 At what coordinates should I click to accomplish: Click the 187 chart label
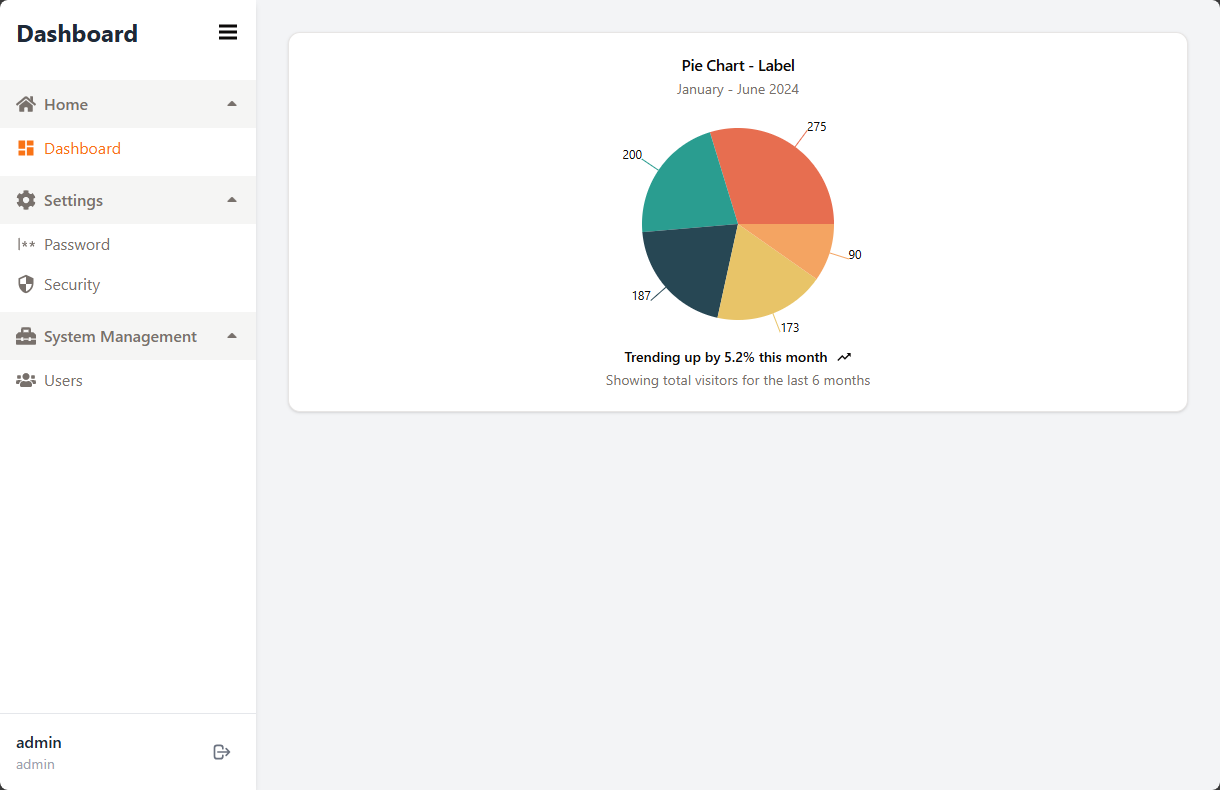click(641, 296)
